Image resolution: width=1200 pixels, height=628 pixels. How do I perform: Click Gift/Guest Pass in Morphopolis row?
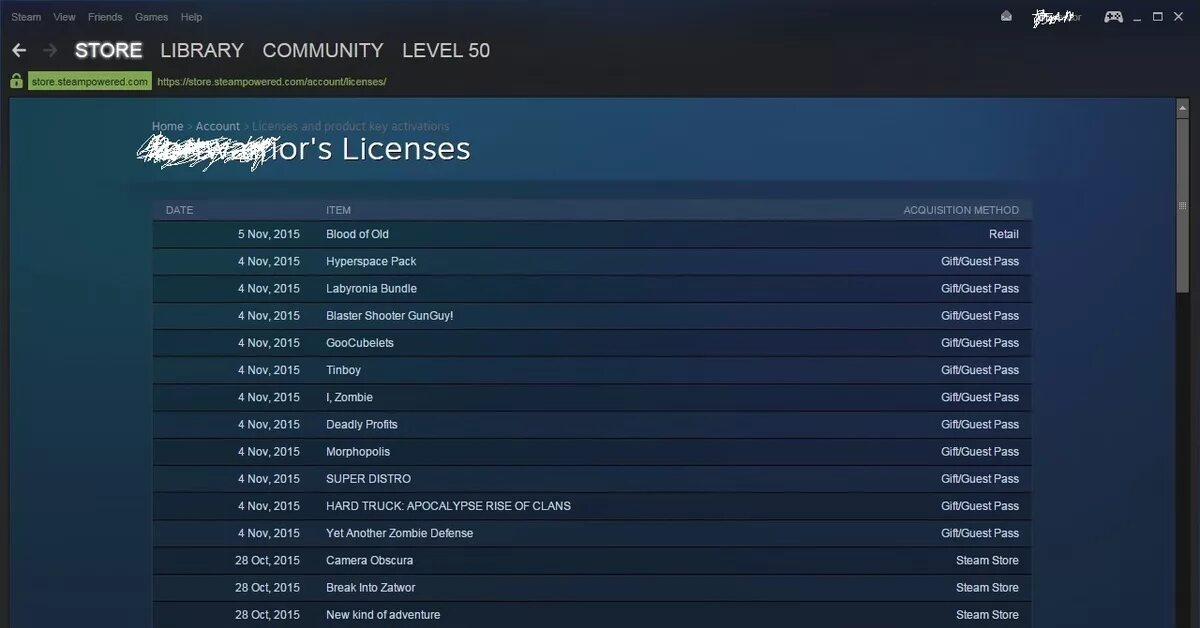(980, 451)
